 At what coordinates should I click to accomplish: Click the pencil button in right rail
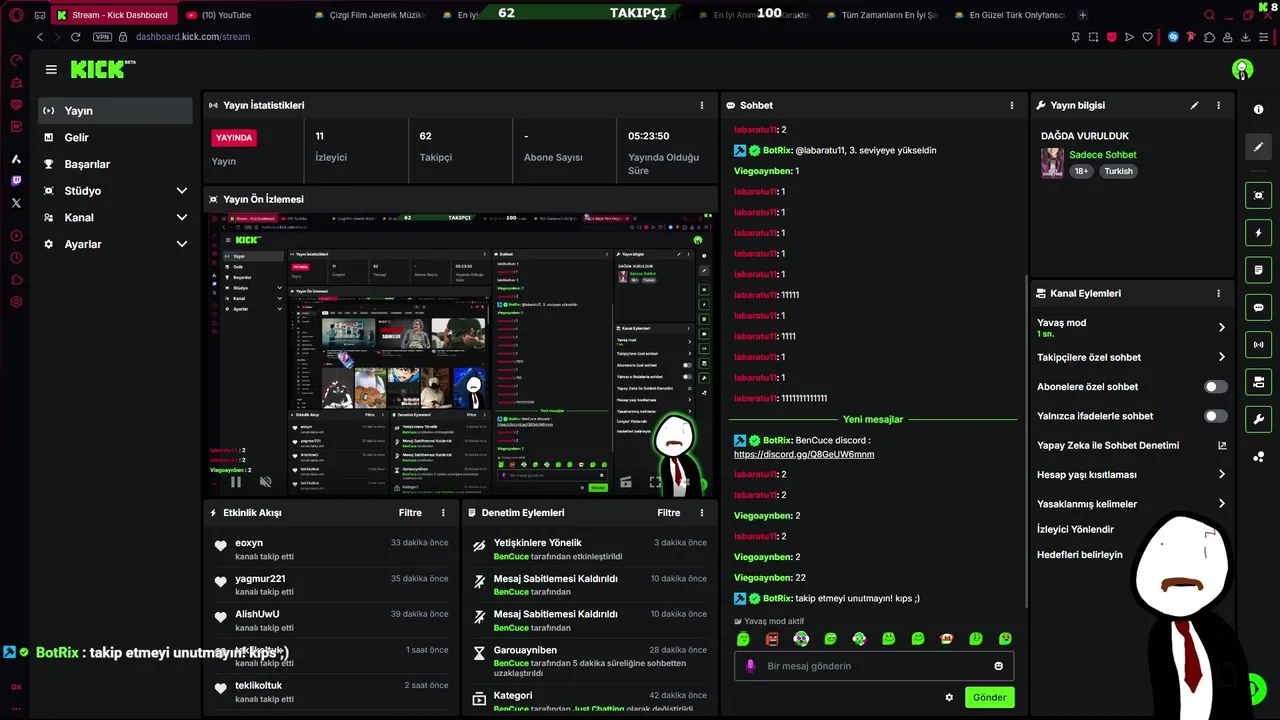[x=1258, y=147]
